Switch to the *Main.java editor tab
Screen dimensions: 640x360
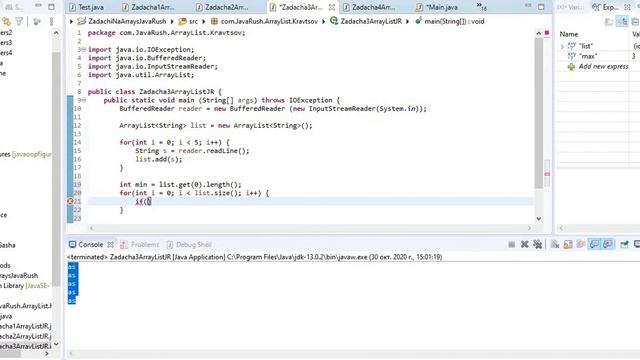pos(437,7)
